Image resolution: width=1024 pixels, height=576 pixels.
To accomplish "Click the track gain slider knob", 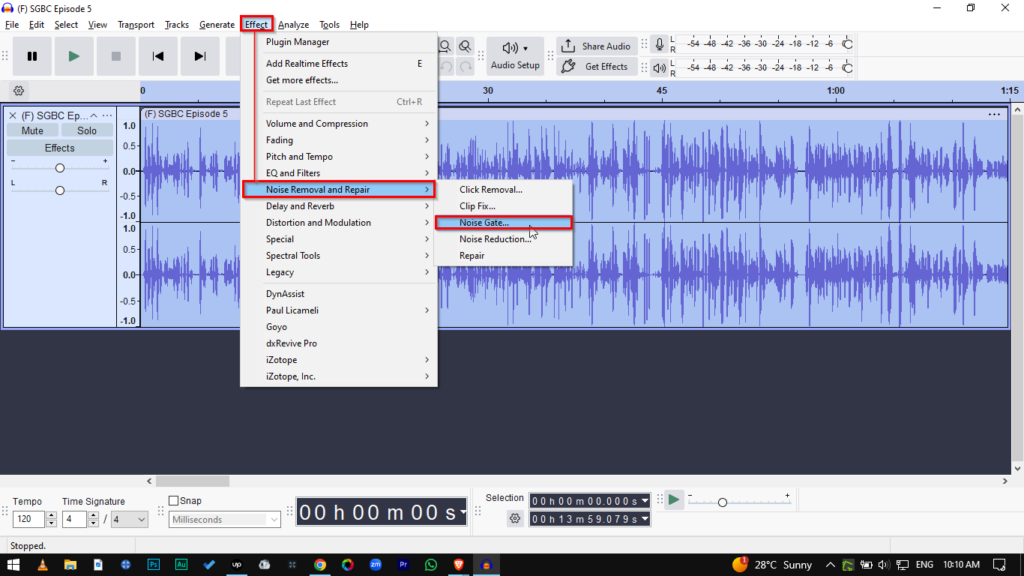I will click(59, 168).
